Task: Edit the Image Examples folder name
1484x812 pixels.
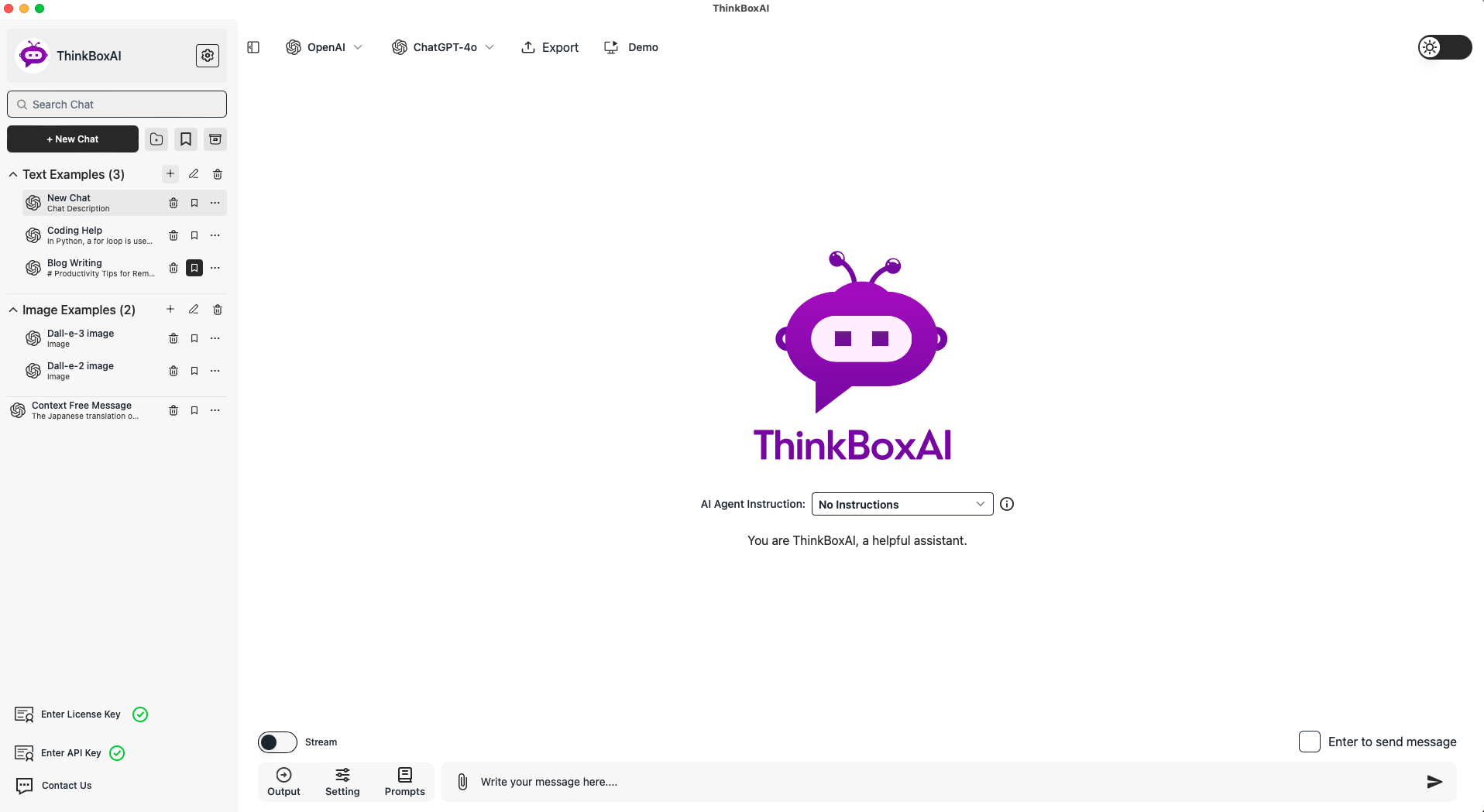Action: pyautogui.click(x=194, y=310)
